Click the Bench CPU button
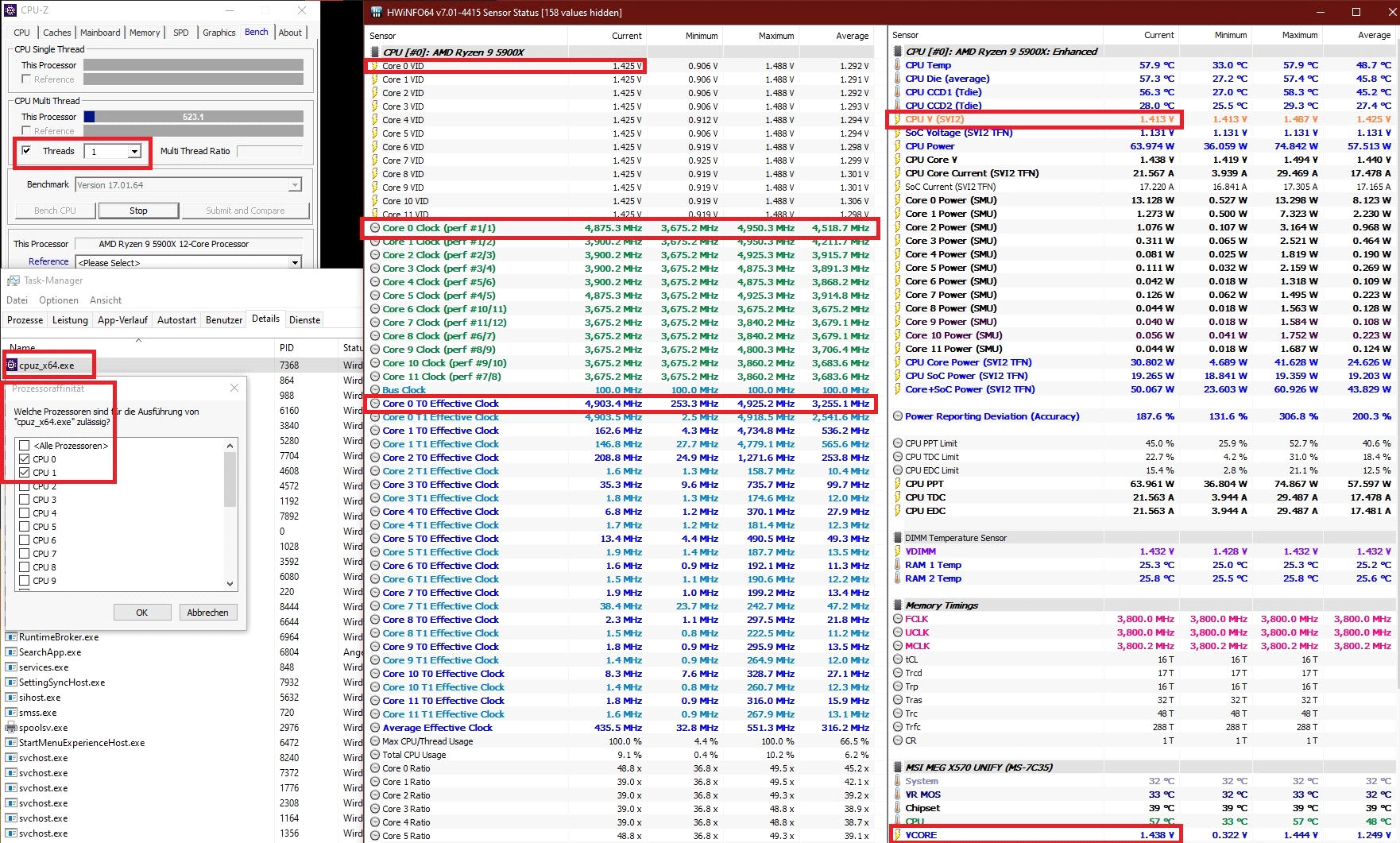Screen dimensions: 1400x843 (x=56, y=211)
